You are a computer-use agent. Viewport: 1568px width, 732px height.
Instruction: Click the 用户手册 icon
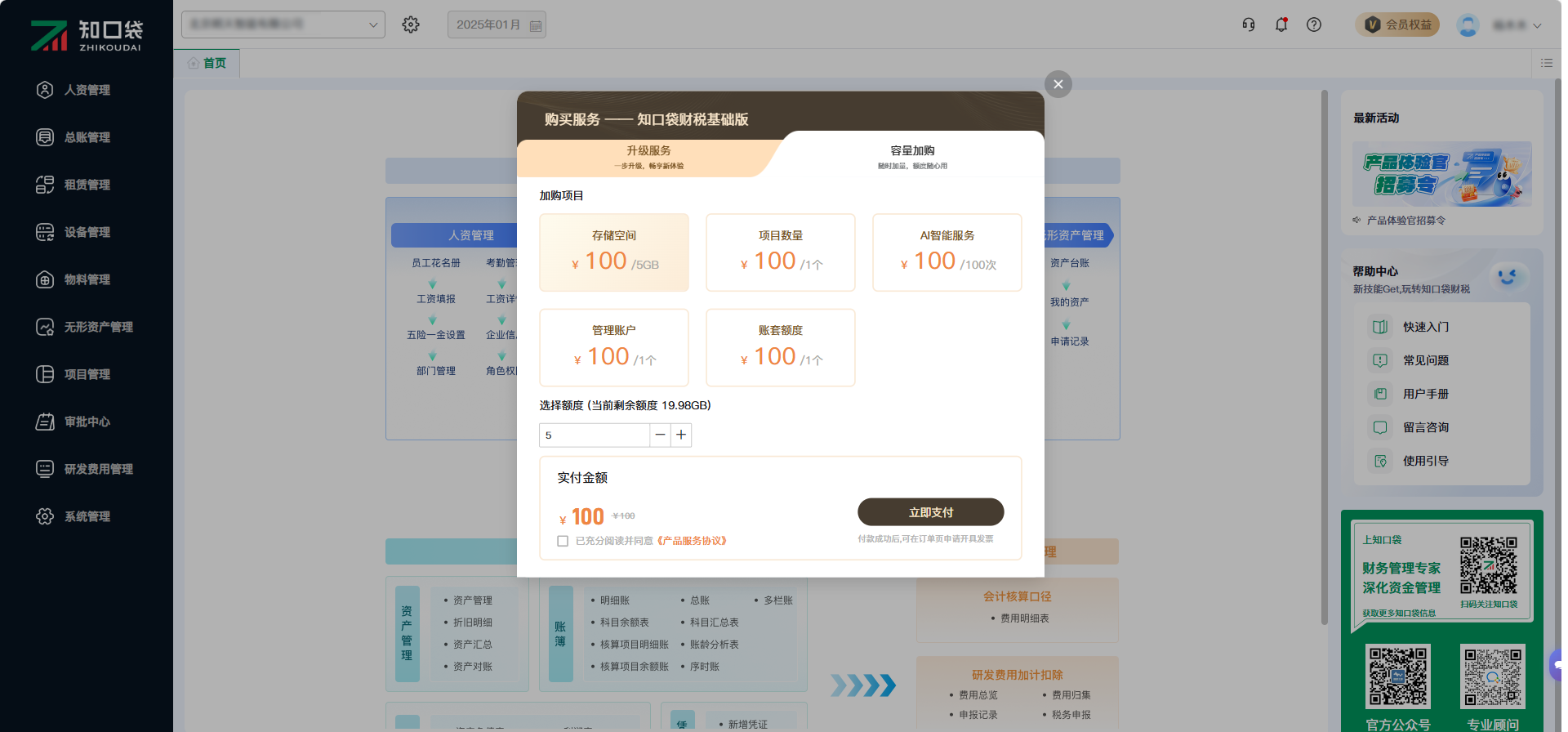pos(1380,394)
